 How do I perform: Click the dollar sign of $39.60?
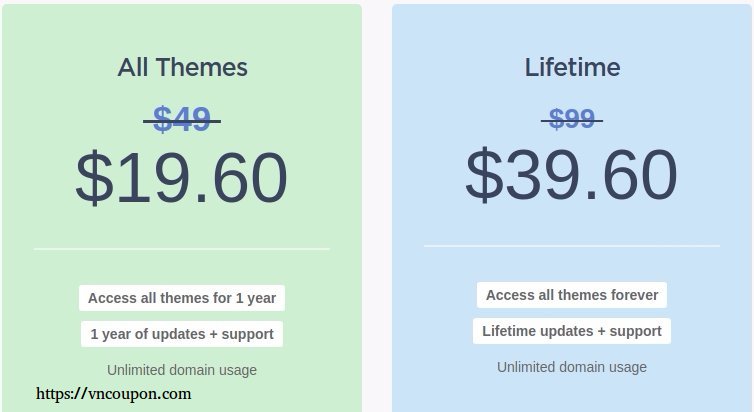coord(484,175)
